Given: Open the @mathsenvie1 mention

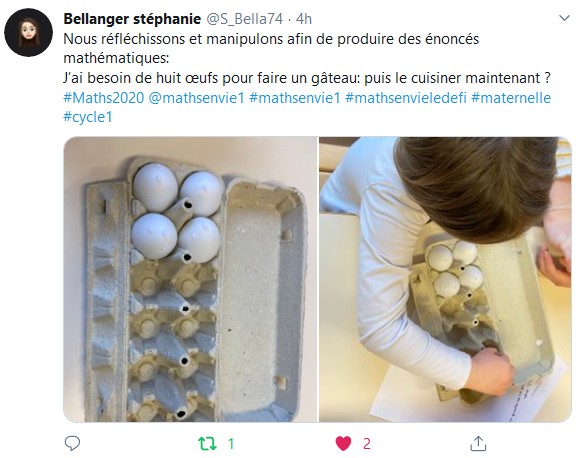Looking at the screenshot, I should tap(196, 98).
